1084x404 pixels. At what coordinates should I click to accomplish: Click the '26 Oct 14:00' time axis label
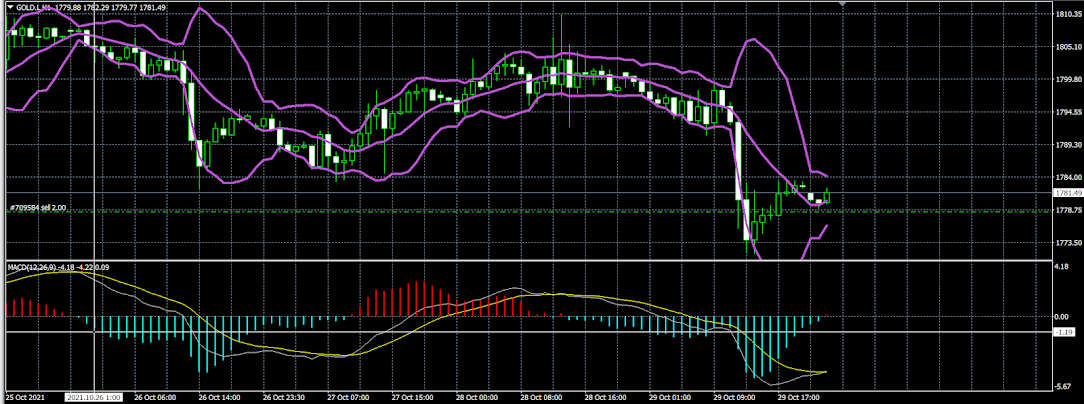[x=218, y=398]
